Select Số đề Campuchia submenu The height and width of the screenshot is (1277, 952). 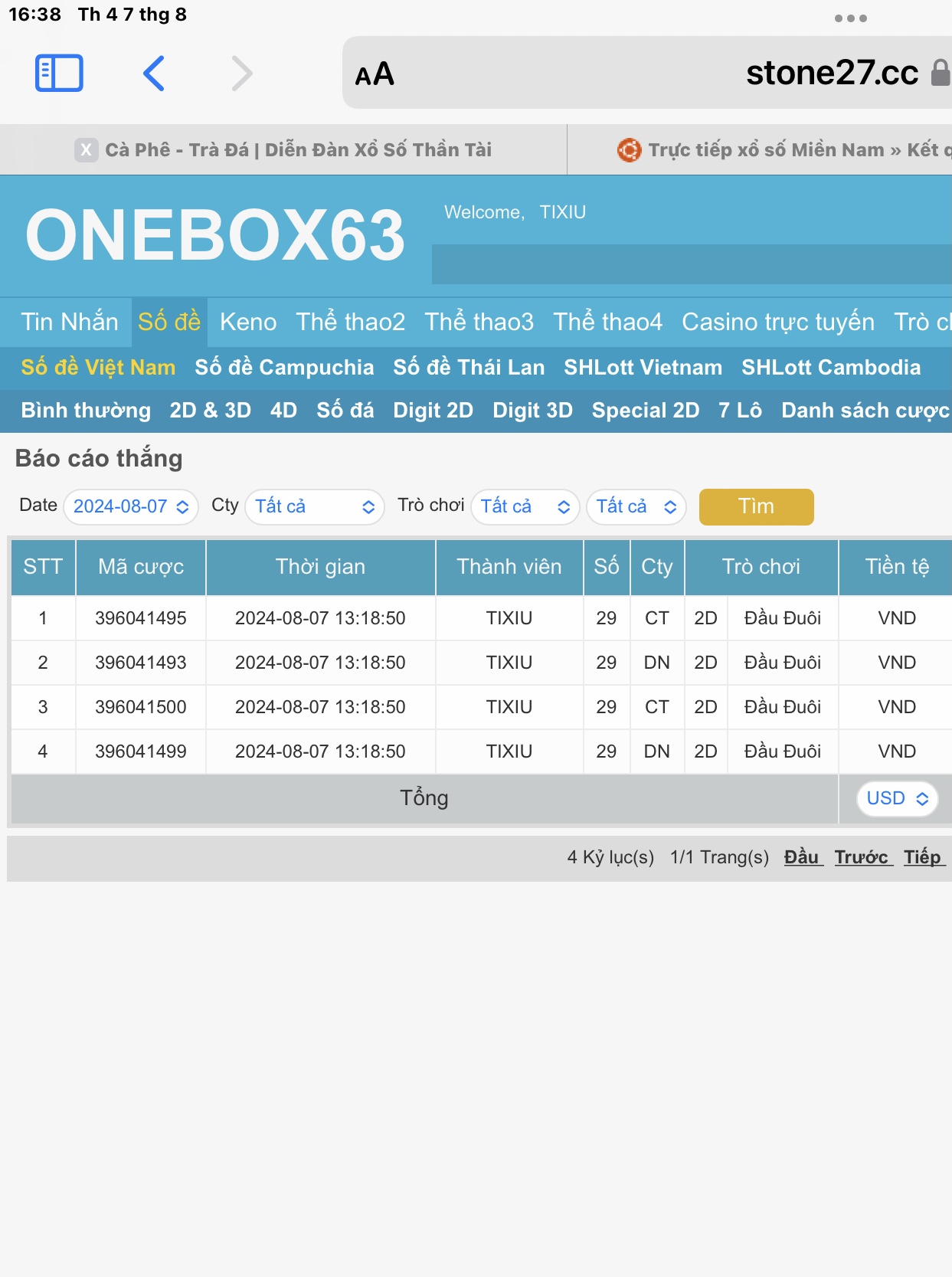(x=284, y=368)
